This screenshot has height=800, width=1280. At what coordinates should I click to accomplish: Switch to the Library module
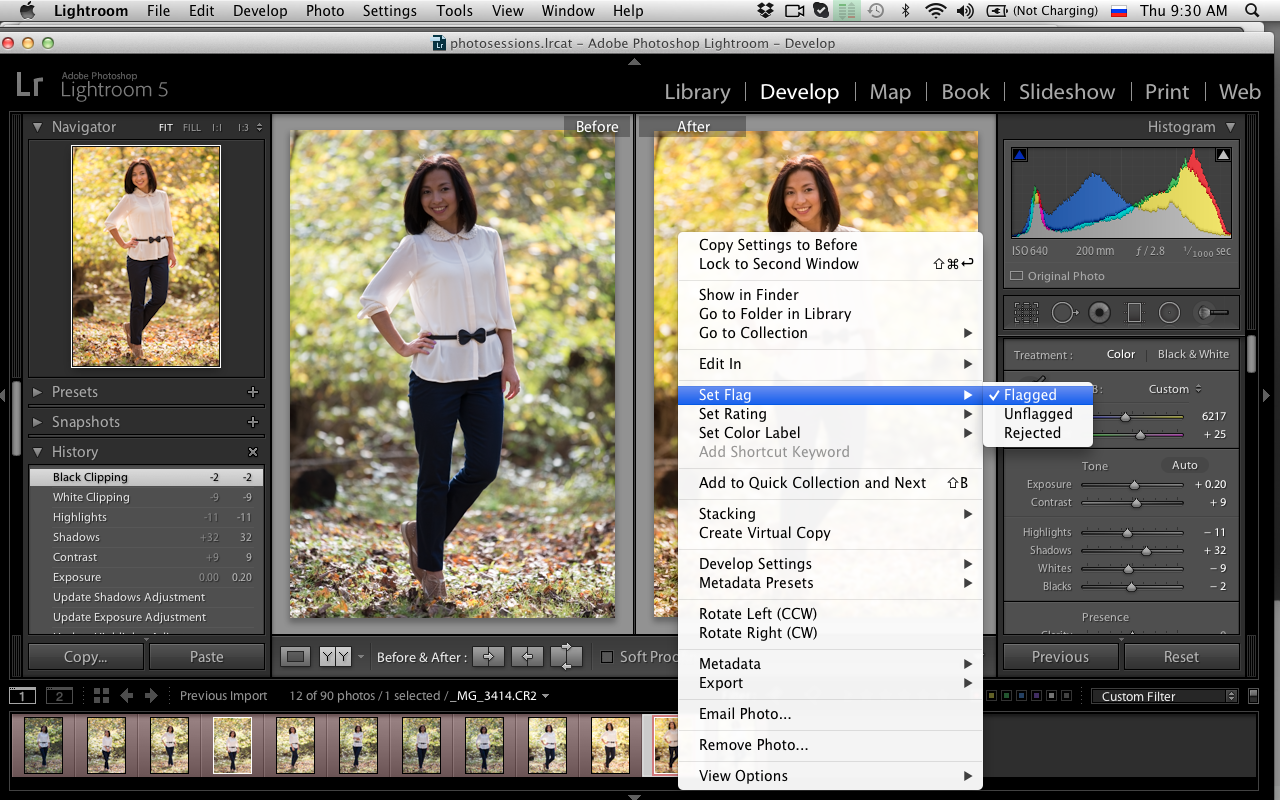click(697, 92)
